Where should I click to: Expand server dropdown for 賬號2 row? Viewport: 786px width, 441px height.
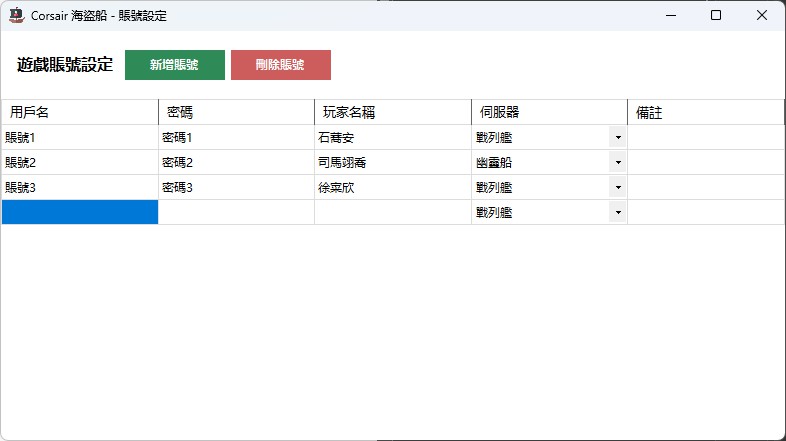point(617,162)
